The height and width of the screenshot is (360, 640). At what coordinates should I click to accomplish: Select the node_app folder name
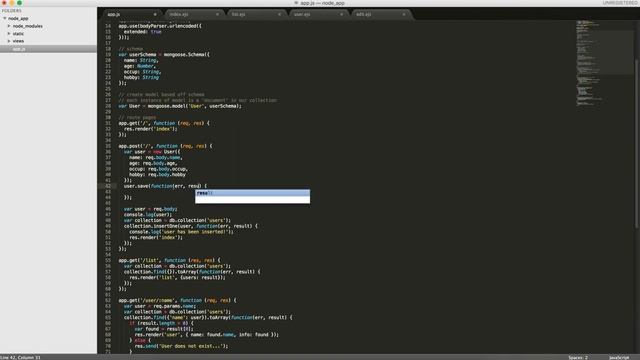click(x=18, y=18)
